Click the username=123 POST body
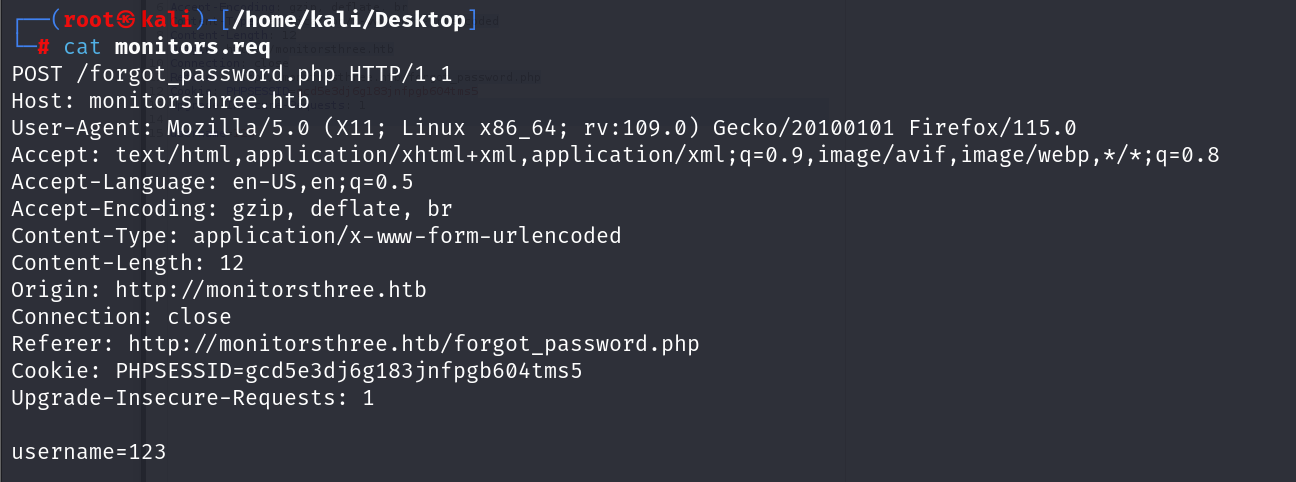1296x482 pixels. (89, 452)
